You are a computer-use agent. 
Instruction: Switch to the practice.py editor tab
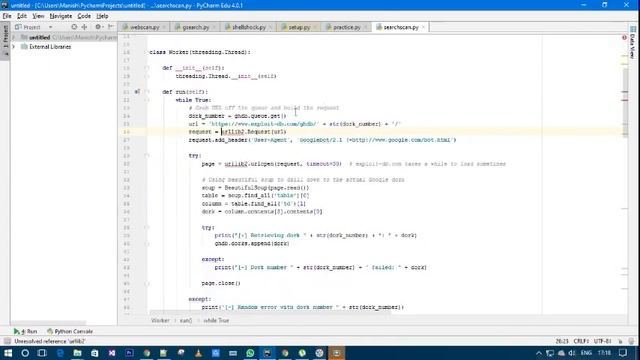[347, 27]
